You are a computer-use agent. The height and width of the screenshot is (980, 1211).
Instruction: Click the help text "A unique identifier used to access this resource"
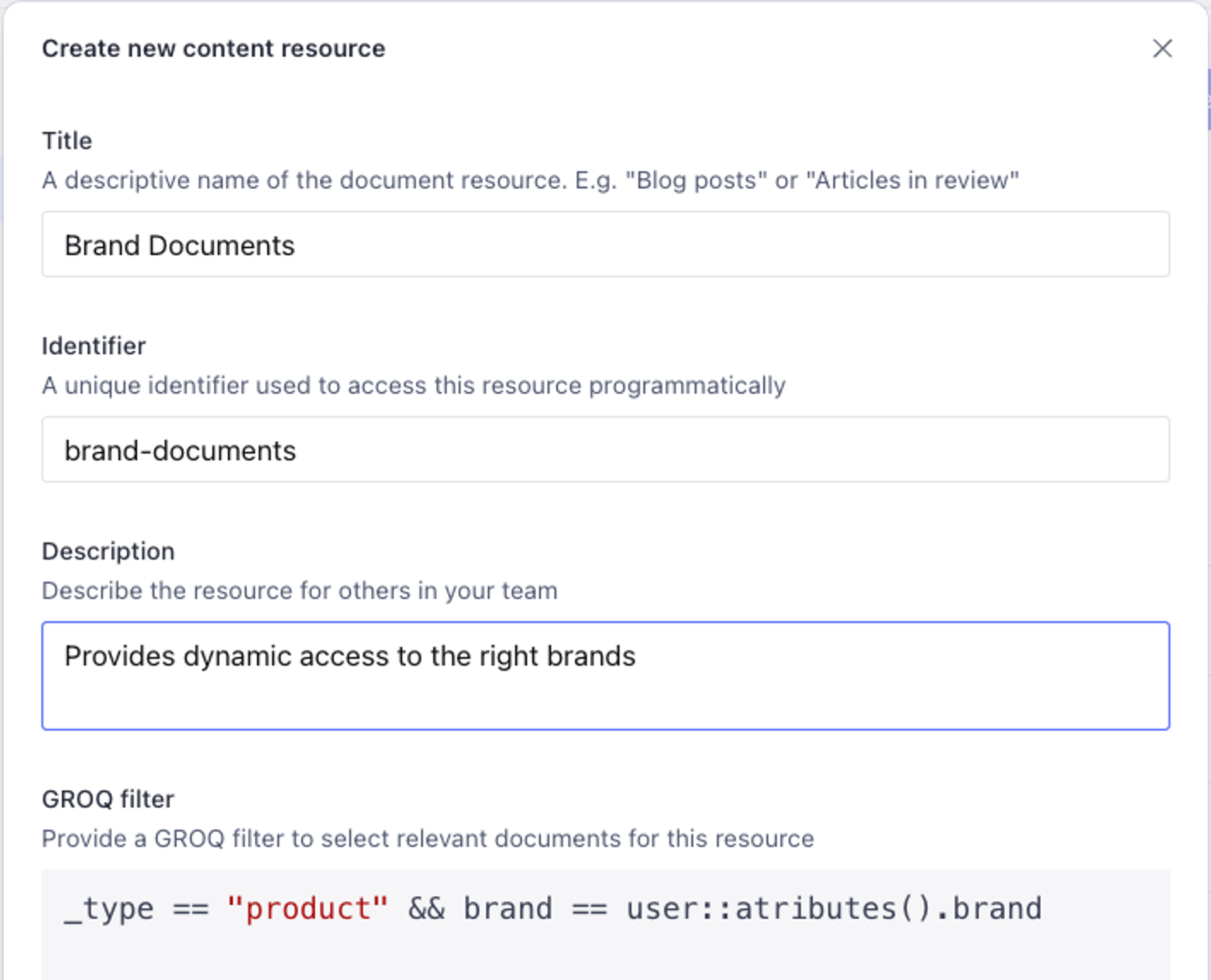tap(414, 385)
